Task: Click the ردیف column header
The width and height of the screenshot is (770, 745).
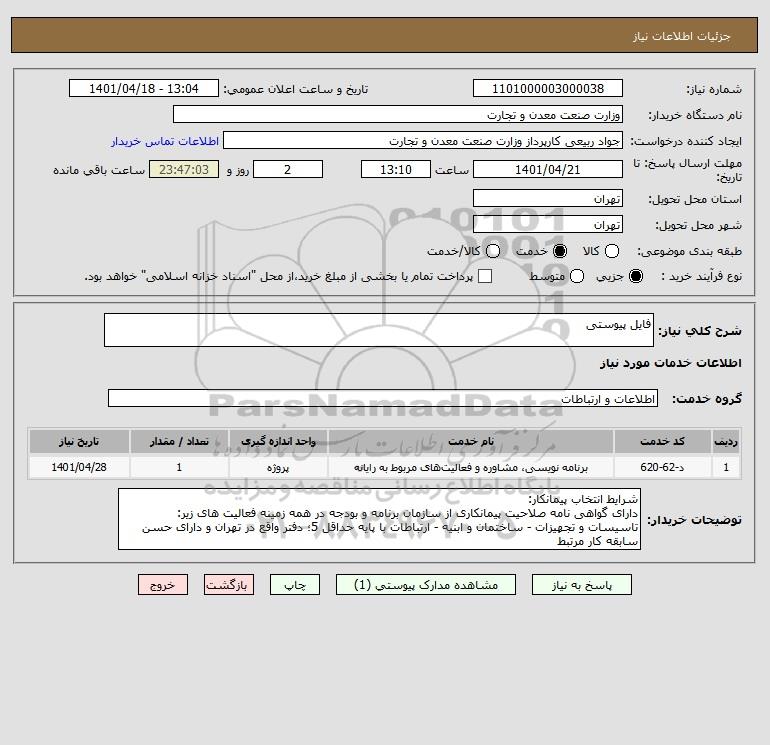Action: [x=726, y=441]
